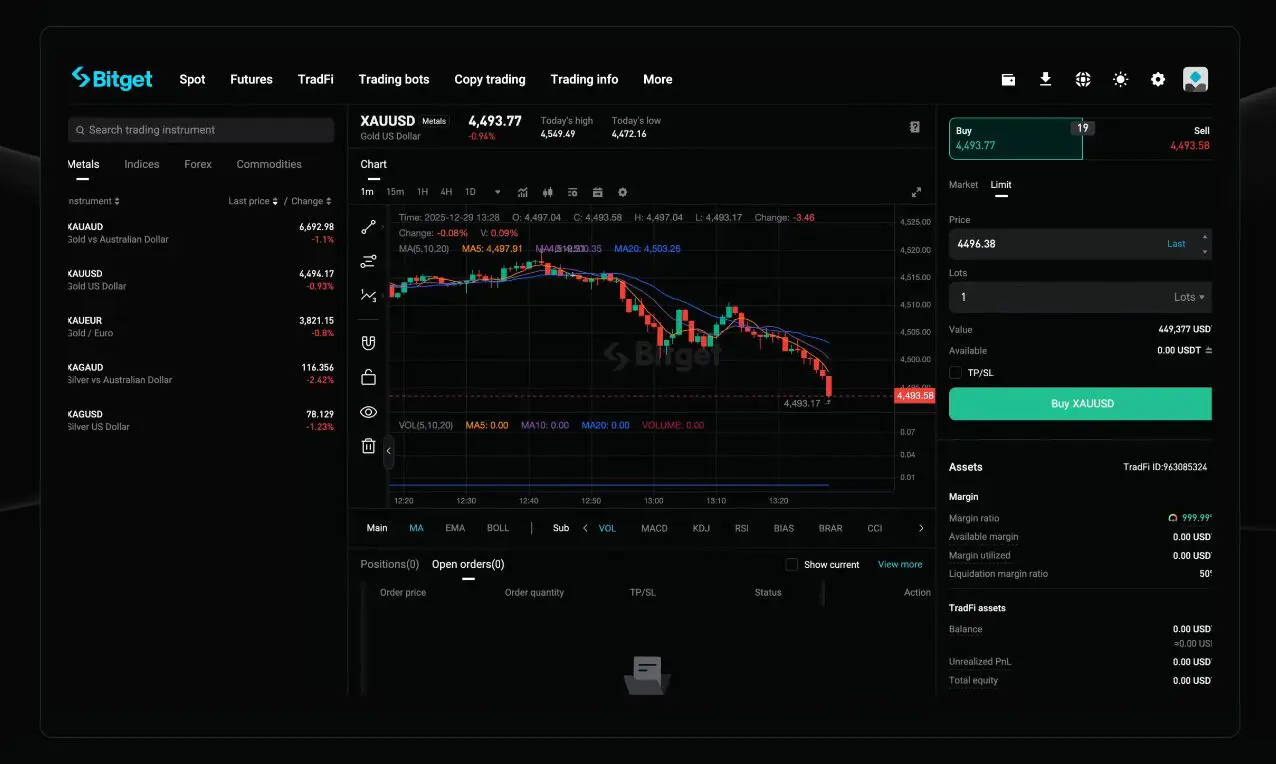
Task: Select the 15m timeframe
Action: (395, 192)
